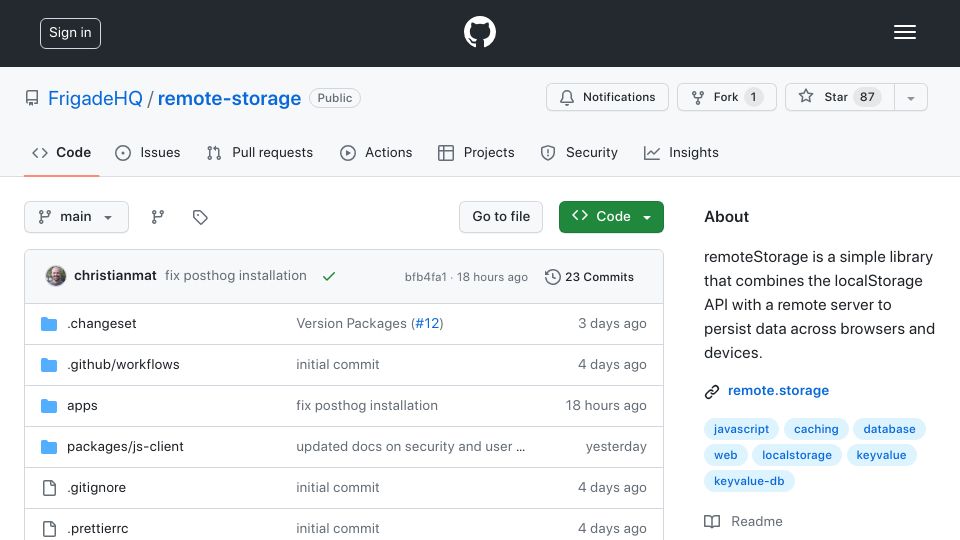
Task: Open the remote.storage website link
Action: (778, 391)
